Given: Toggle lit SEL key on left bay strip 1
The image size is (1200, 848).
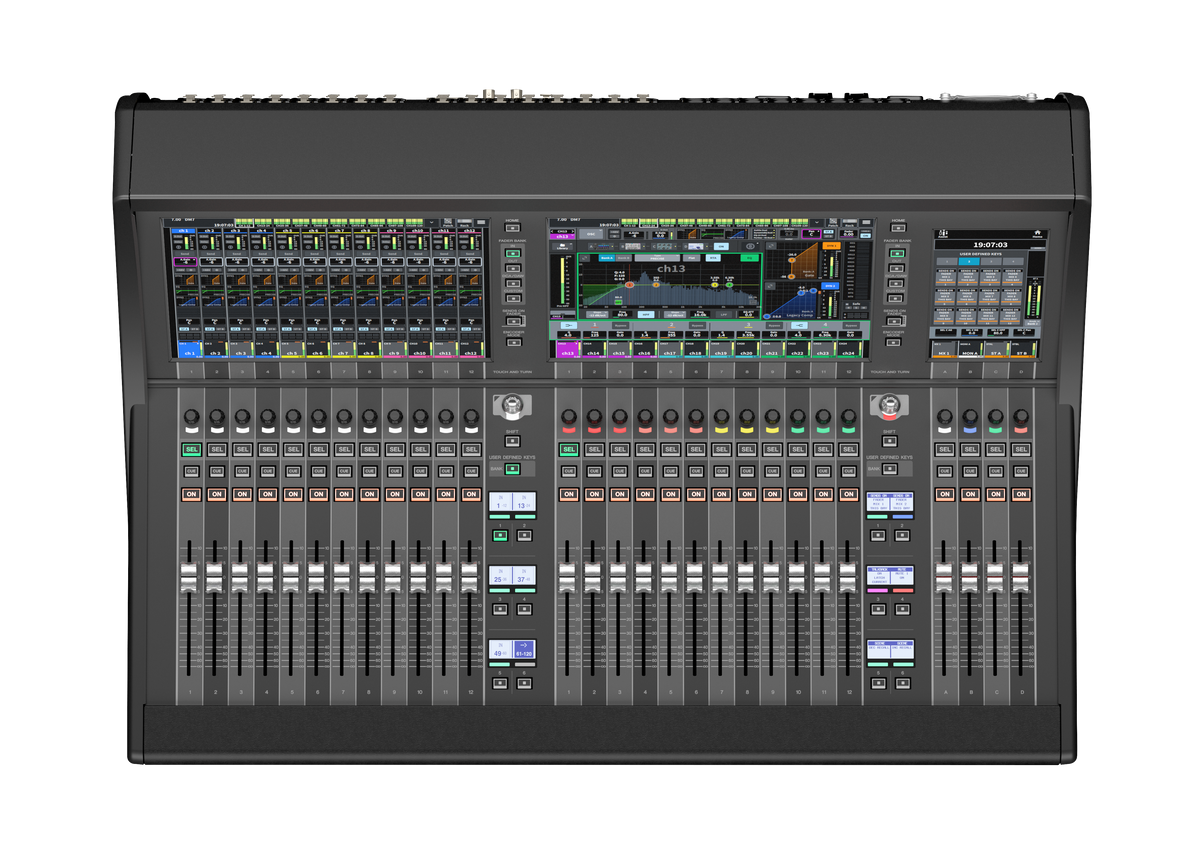Looking at the screenshot, I should pos(191,450).
